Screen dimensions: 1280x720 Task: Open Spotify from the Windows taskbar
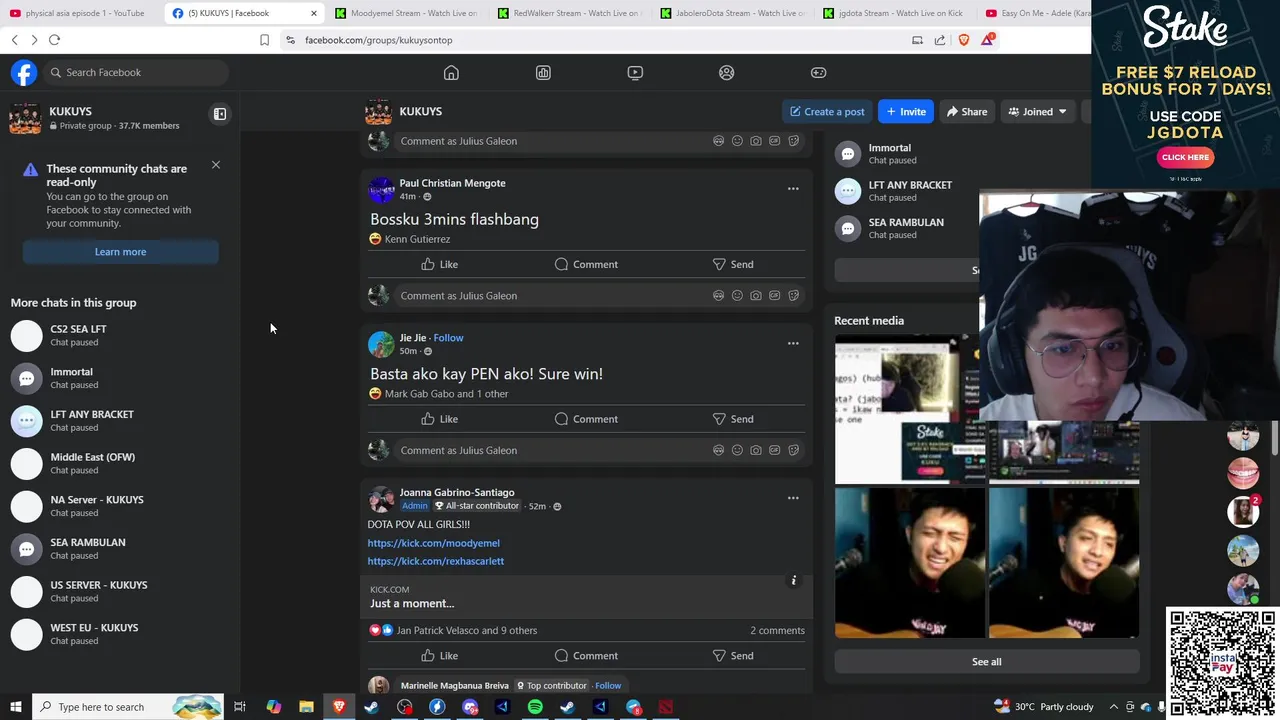click(x=535, y=707)
